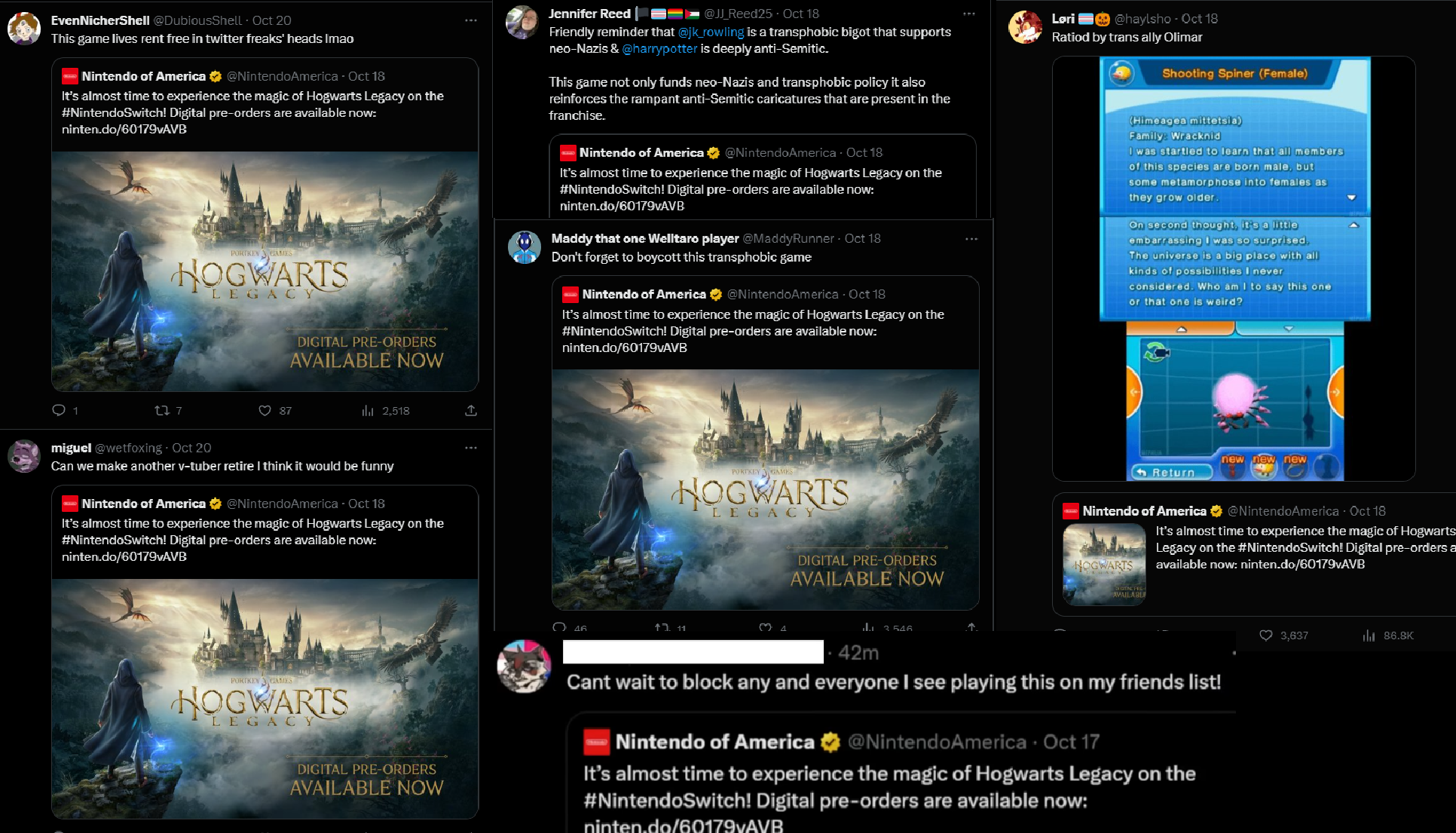Open more options on miguel's tweet
Screen dimensions: 1456x833
point(471,448)
